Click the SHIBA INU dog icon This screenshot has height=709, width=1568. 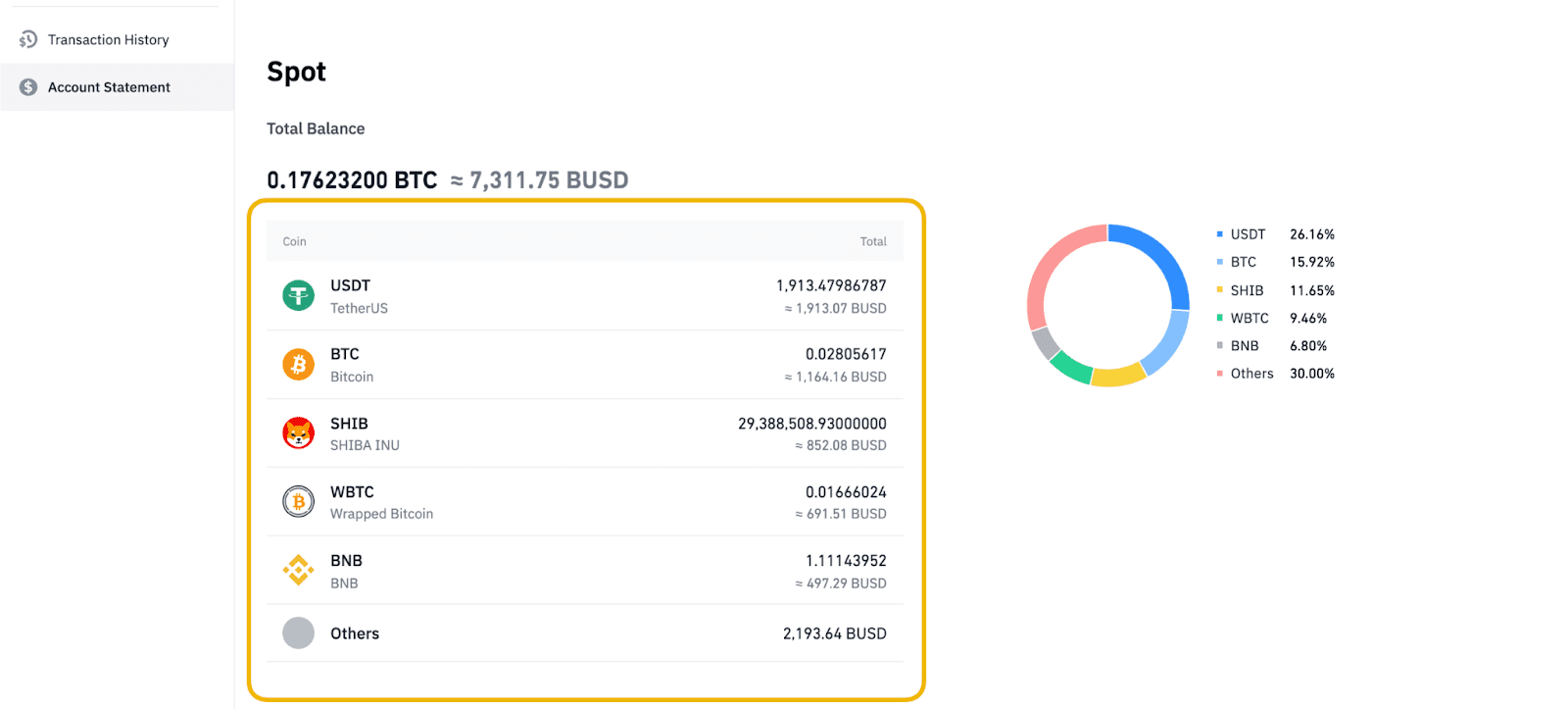tap(298, 433)
